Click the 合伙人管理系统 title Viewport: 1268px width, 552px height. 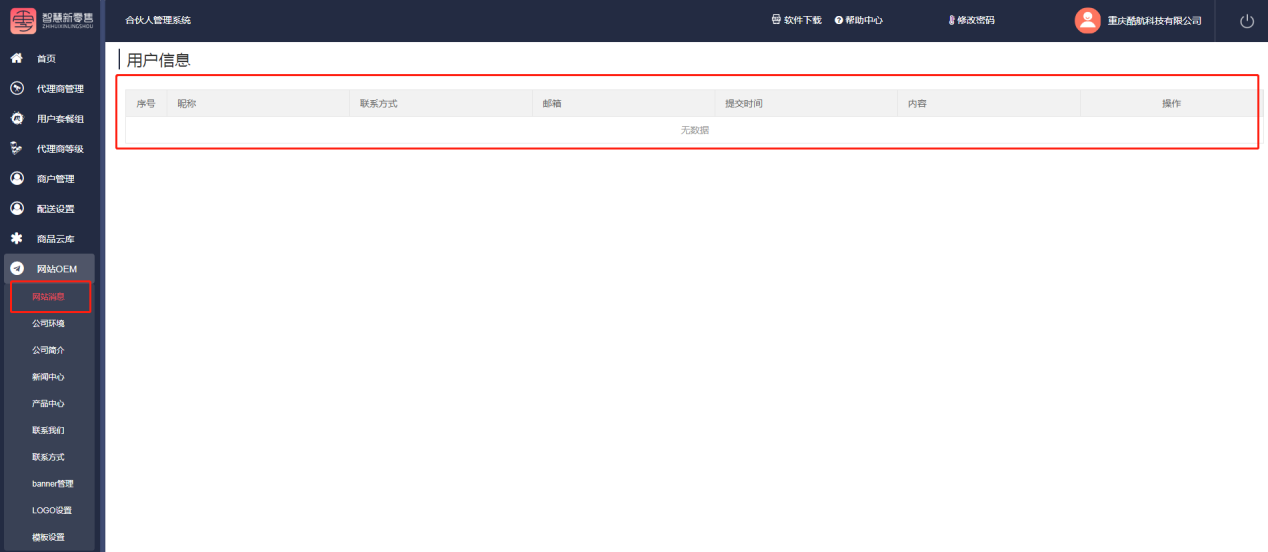(x=158, y=20)
